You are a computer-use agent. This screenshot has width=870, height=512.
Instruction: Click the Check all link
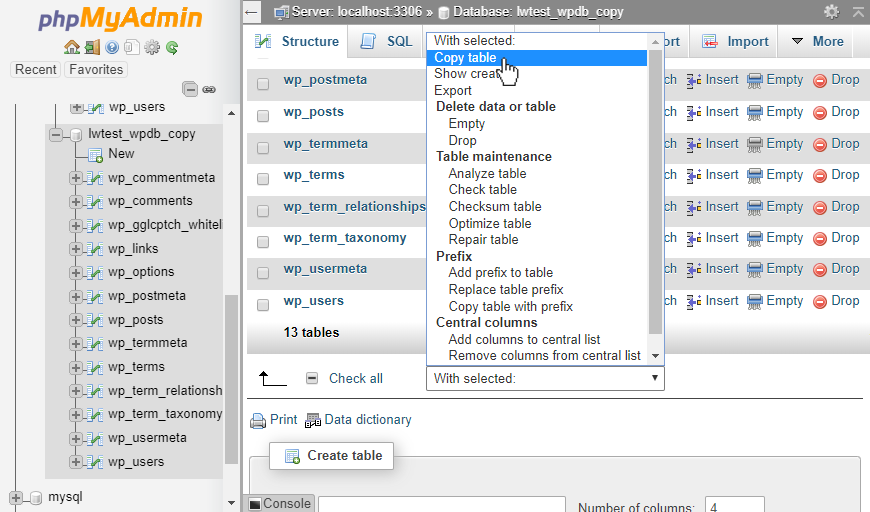[x=356, y=379]
